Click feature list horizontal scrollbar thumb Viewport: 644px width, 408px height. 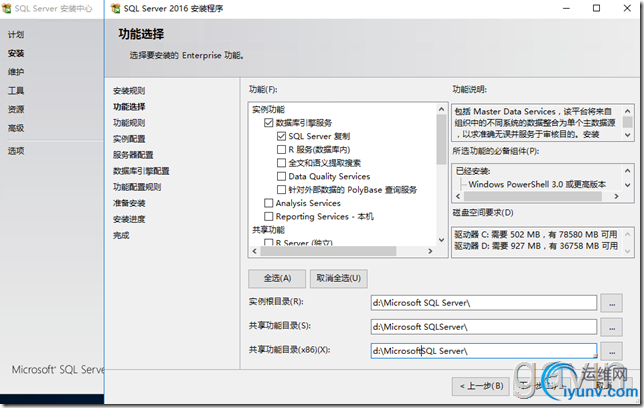pos(328,251)
